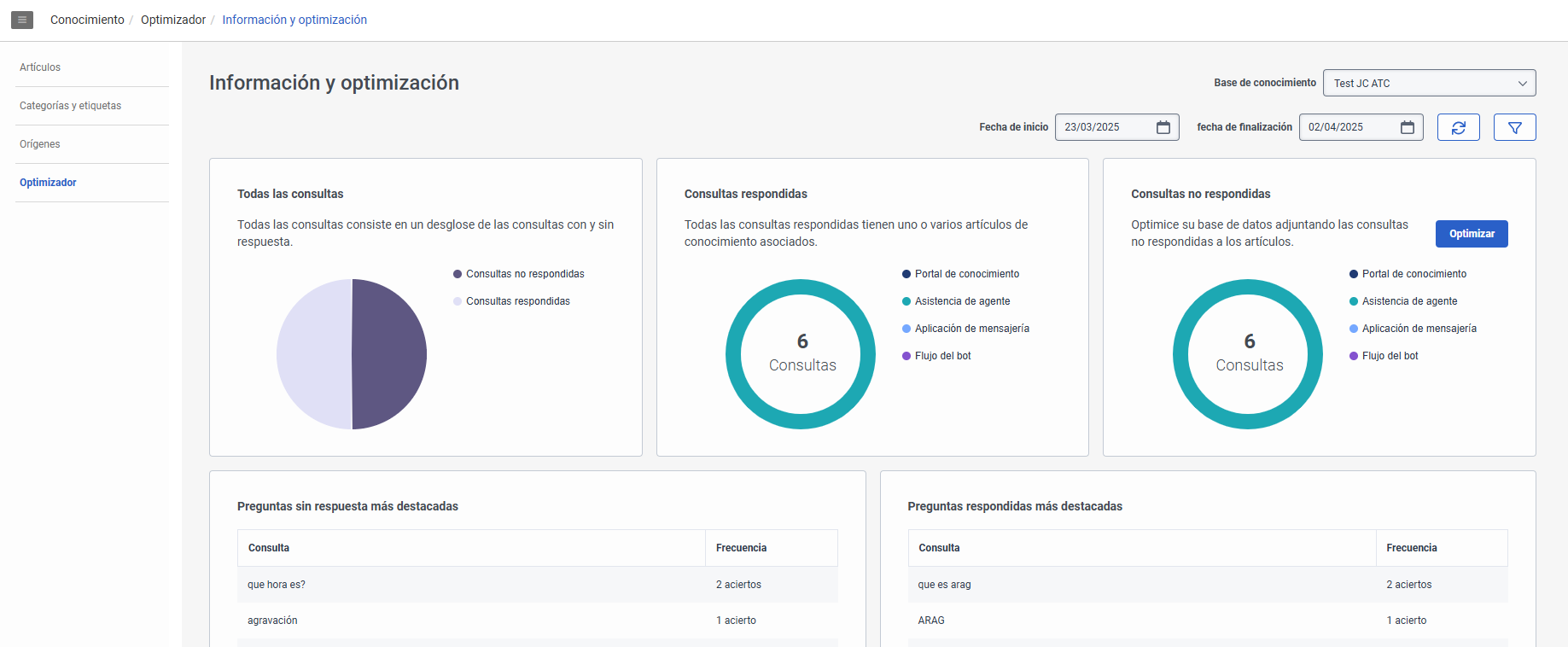The image size is (1568, 647).
Task: Toggle Aplicación de mensajería in Consultas respondidas legend
Action: [x=965, y=329]
